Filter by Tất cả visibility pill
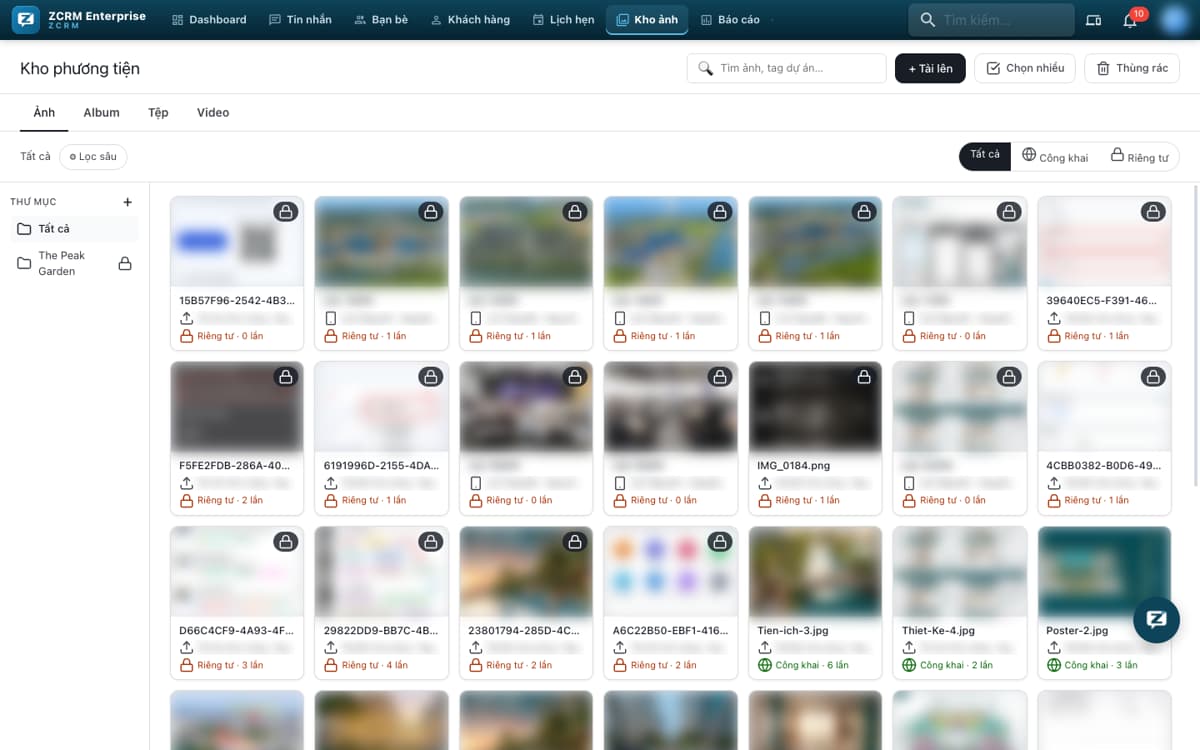Screen dimensions: 1200x750 click(x=985, y=155)
